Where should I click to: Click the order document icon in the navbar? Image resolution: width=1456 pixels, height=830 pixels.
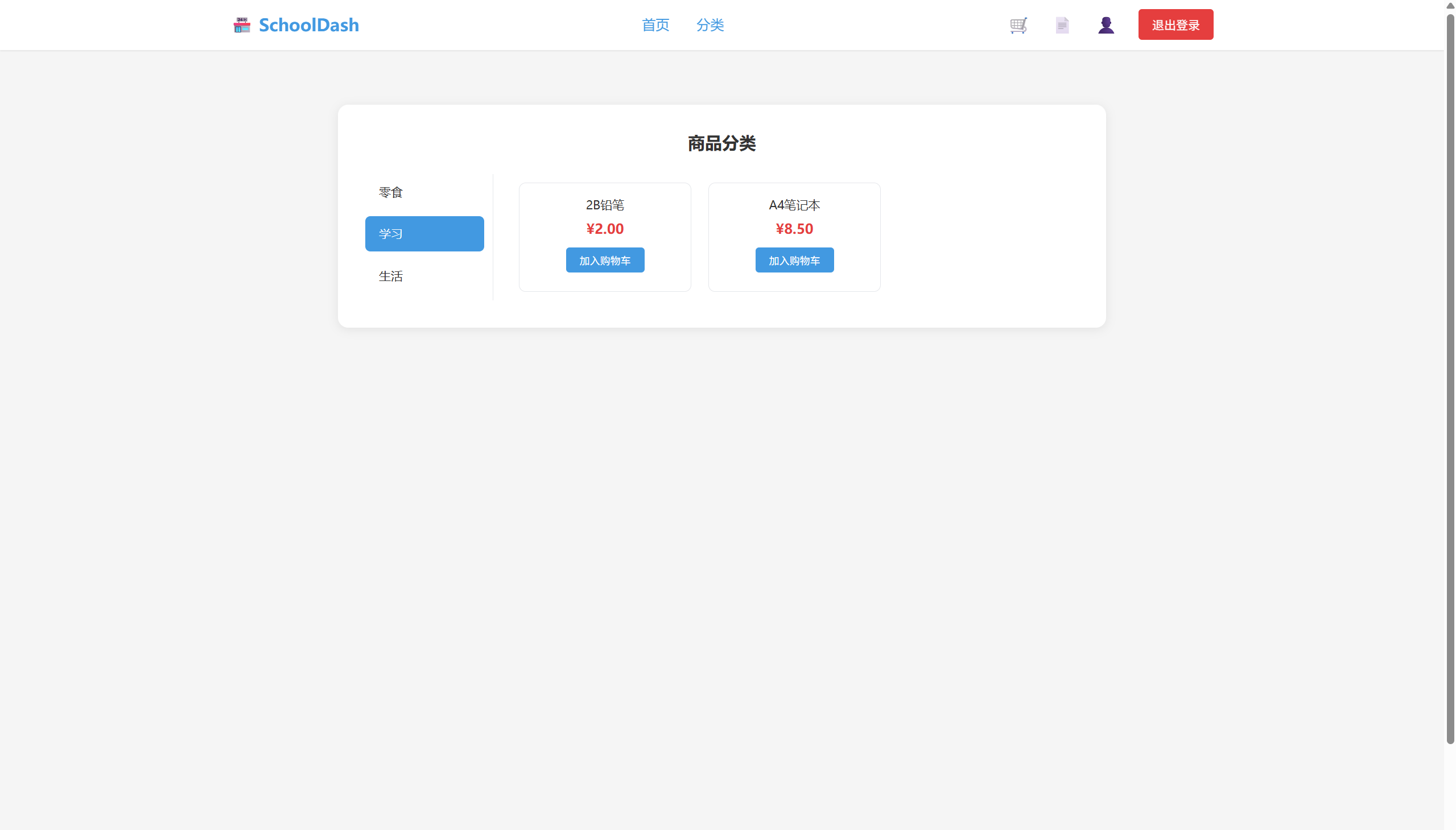1062,24
